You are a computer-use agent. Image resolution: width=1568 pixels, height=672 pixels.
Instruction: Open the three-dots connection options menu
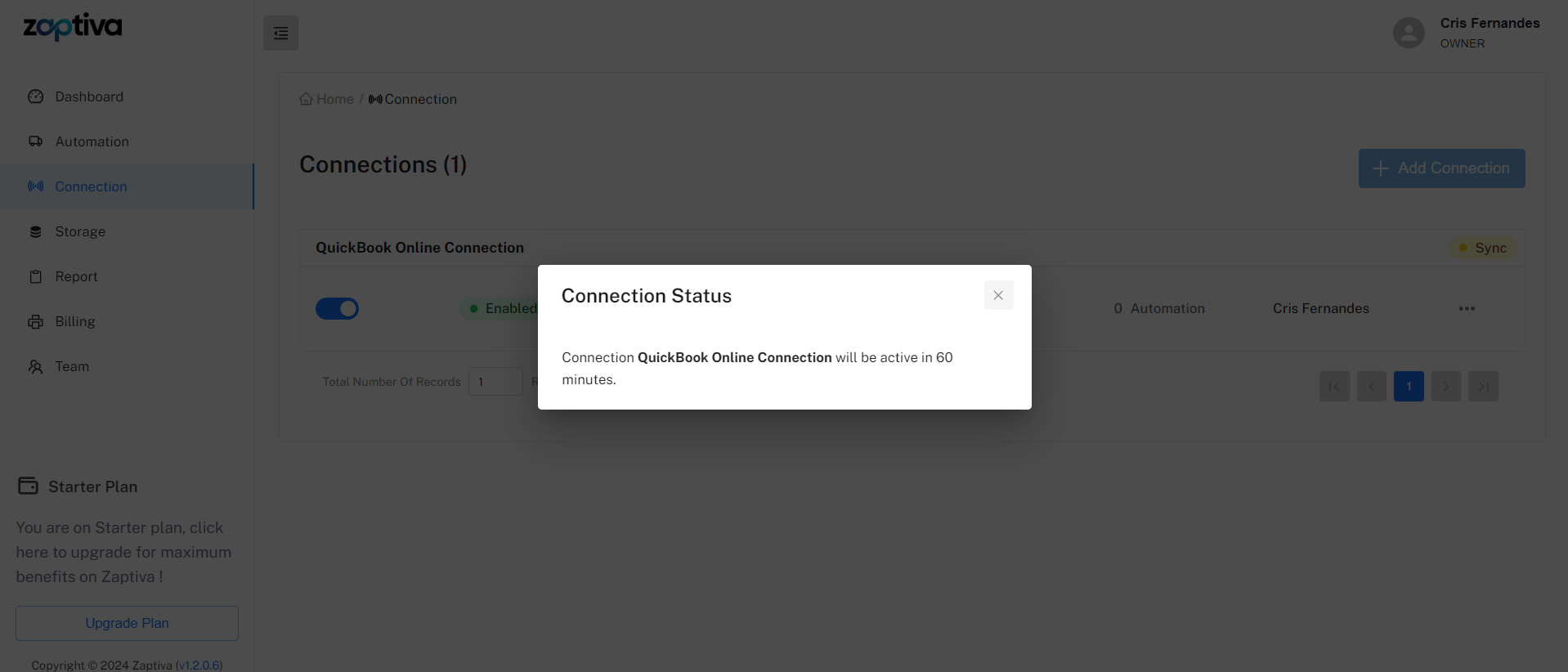pyautogui.click(x=1467, y=308)
